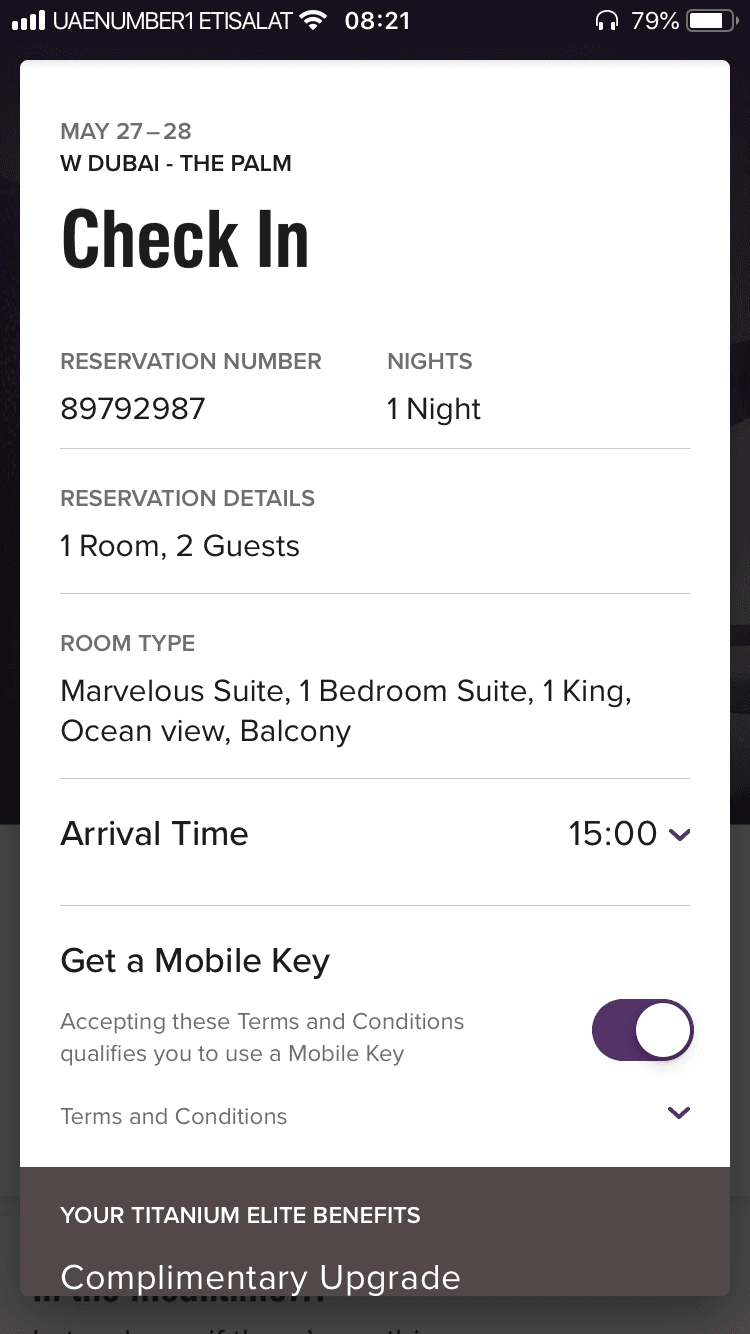750x1334 pixels.
Task: Tap the battery icon in status bar
Action: click(712, 21)
